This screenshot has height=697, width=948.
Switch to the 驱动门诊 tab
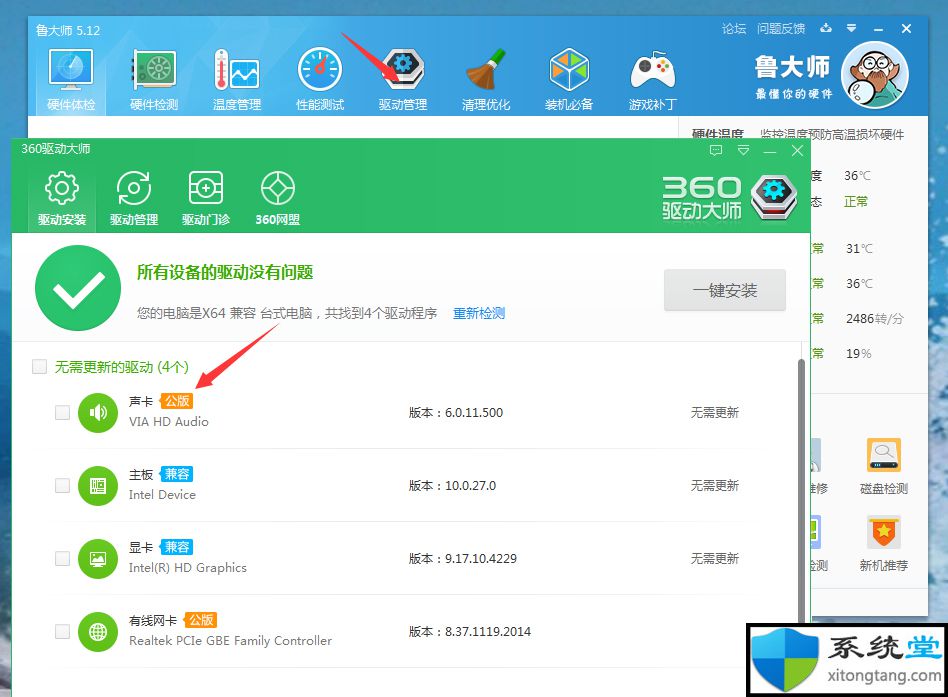click(206, 198)
